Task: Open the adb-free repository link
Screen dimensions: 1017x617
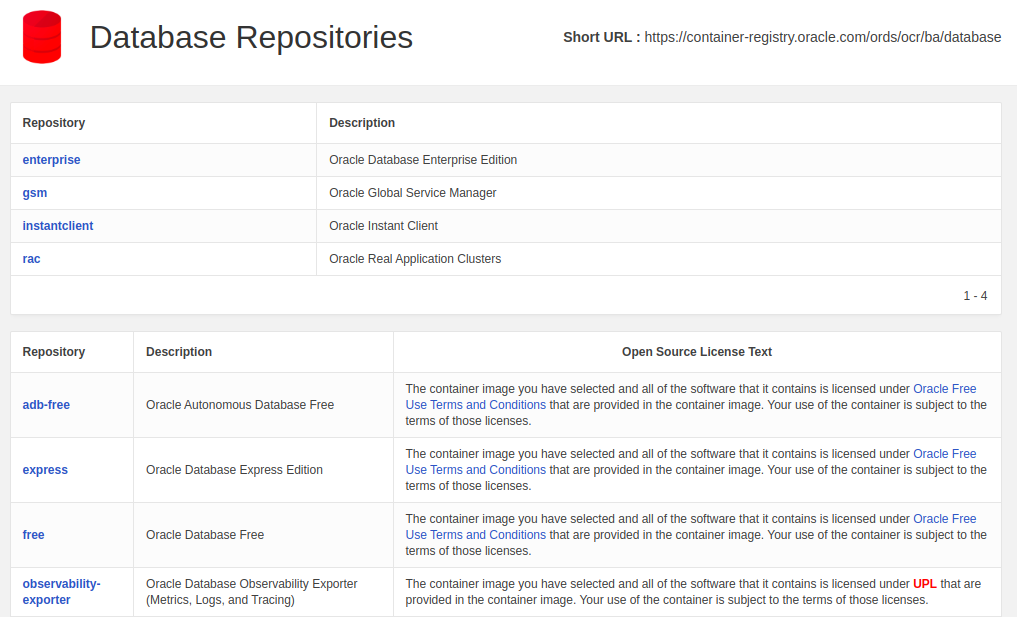Action: [x=46, y=405]
